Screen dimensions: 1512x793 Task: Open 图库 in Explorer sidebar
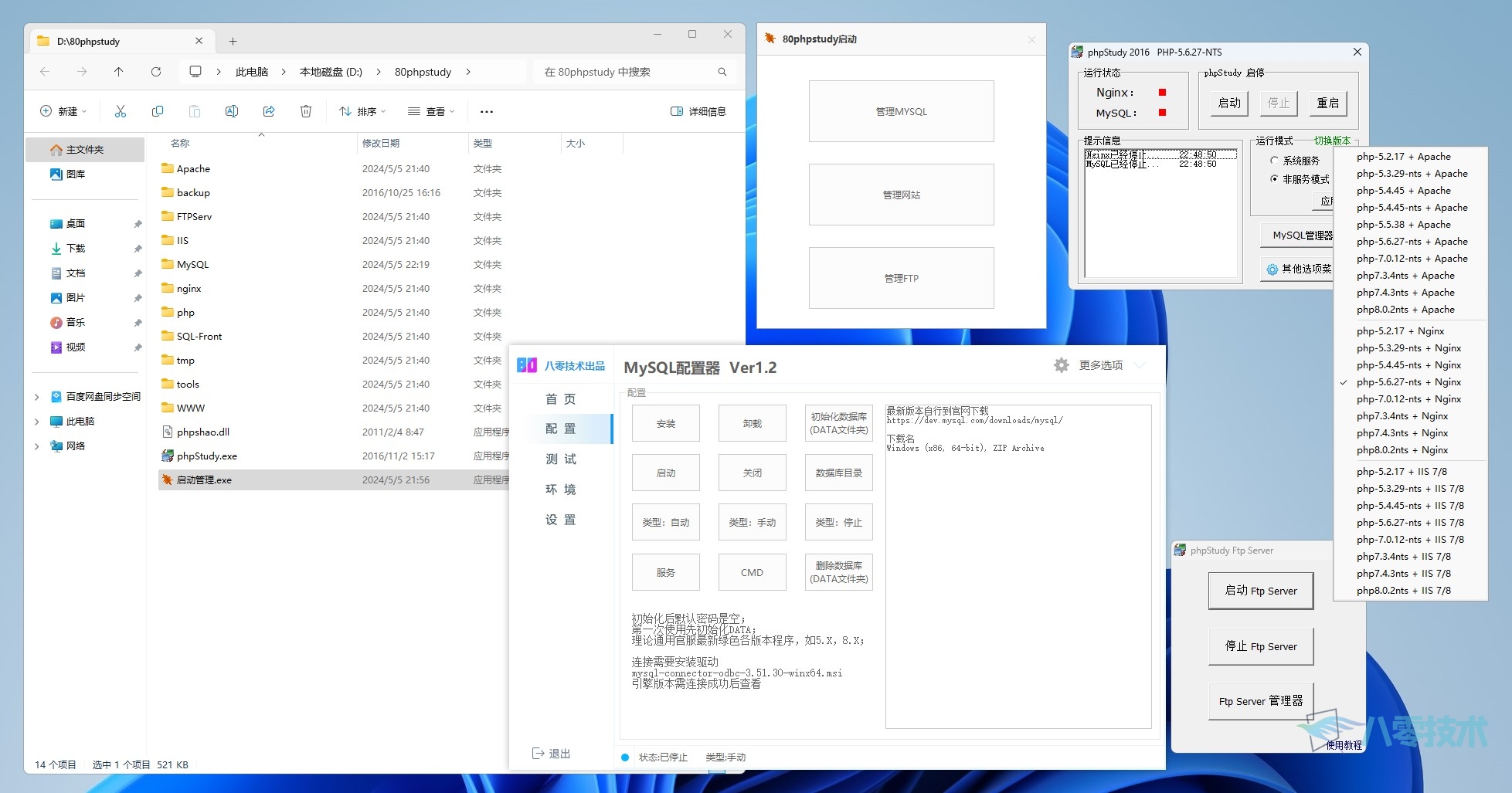pos(76,174)
